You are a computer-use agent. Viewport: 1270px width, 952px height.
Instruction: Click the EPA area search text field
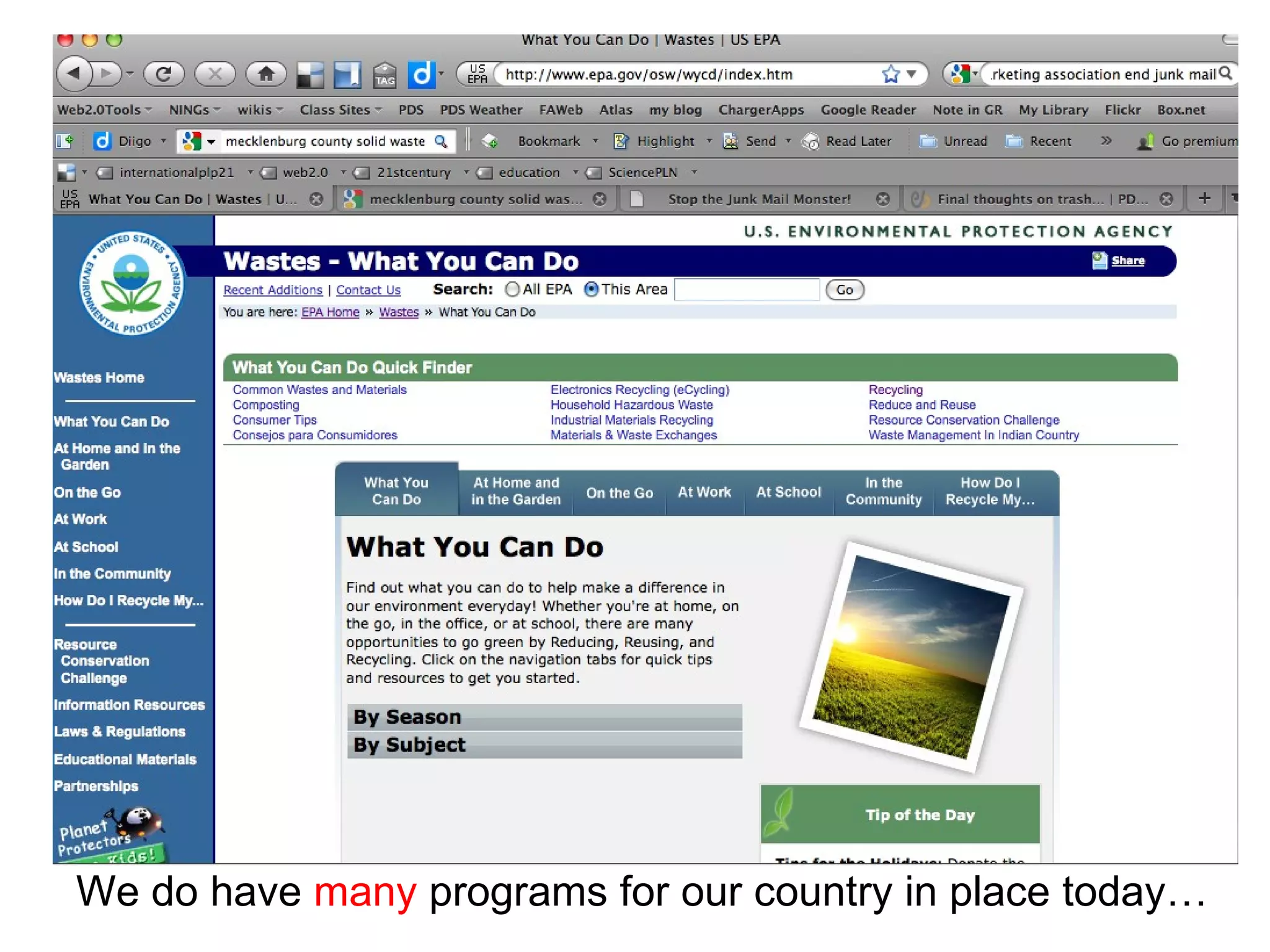[x=747, y=289]
